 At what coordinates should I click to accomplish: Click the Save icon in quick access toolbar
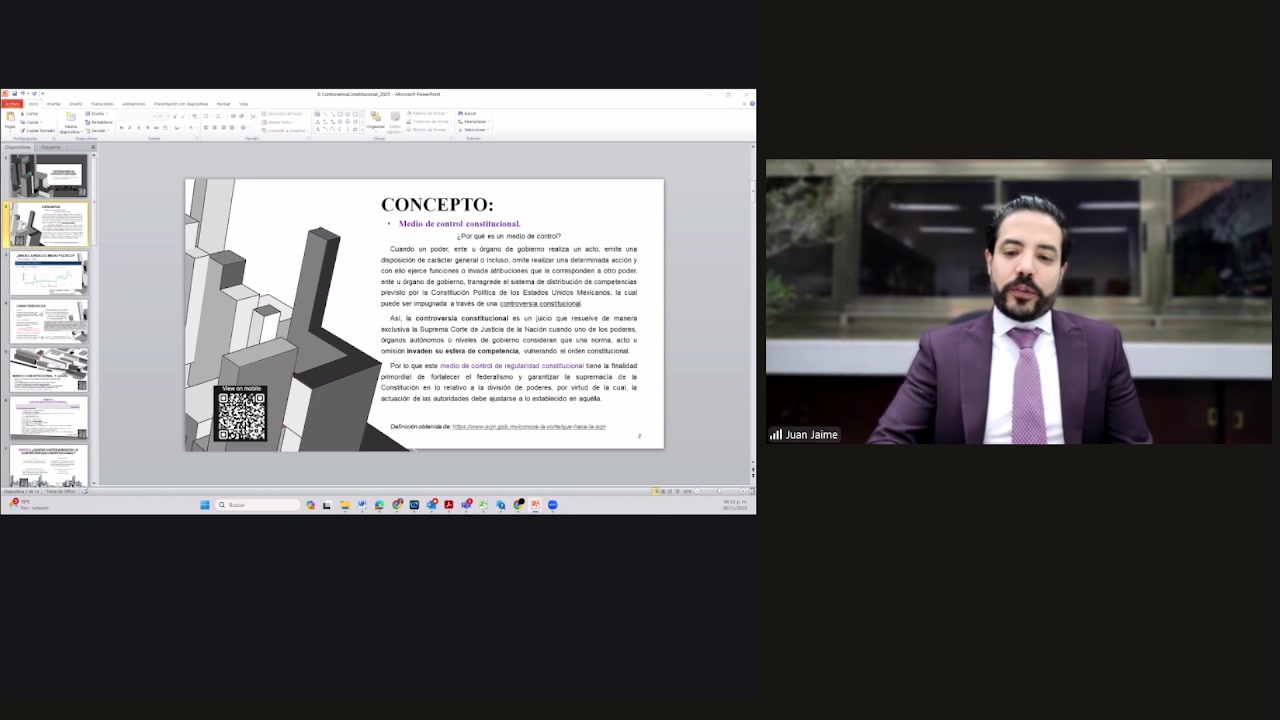tap(14, 93)
